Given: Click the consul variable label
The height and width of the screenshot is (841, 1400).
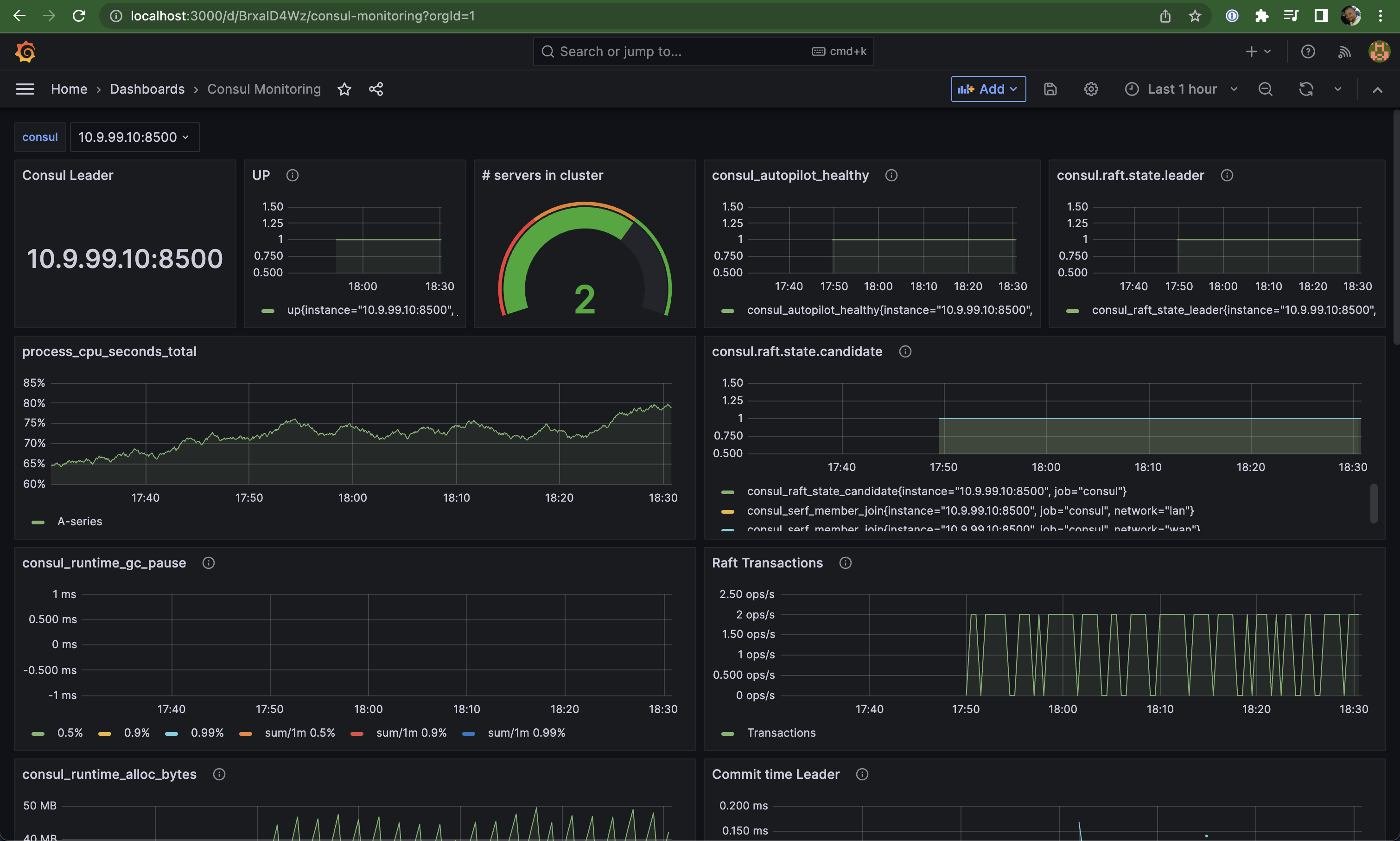Looking at the screenshot, I should [x=40, y=137].
